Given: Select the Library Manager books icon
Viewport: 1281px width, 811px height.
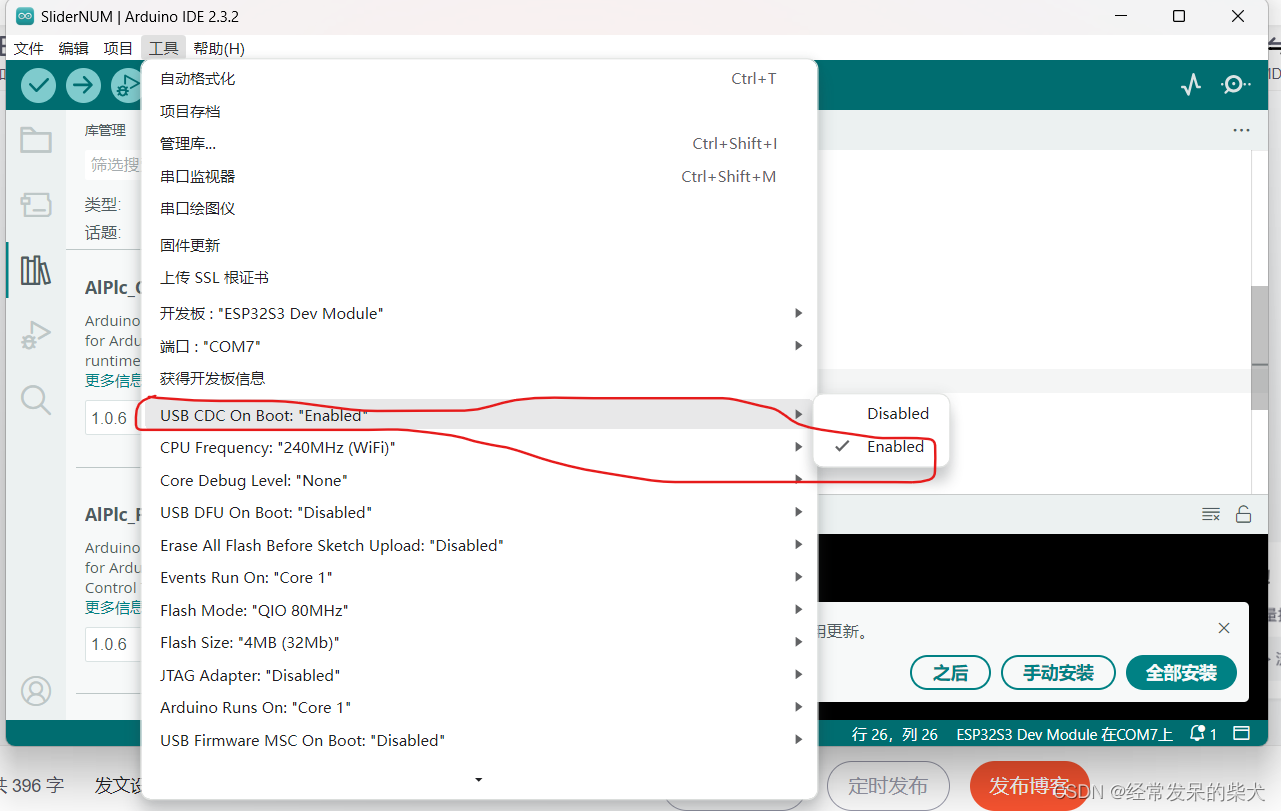Looking at the screenshot, I should 36,270.
